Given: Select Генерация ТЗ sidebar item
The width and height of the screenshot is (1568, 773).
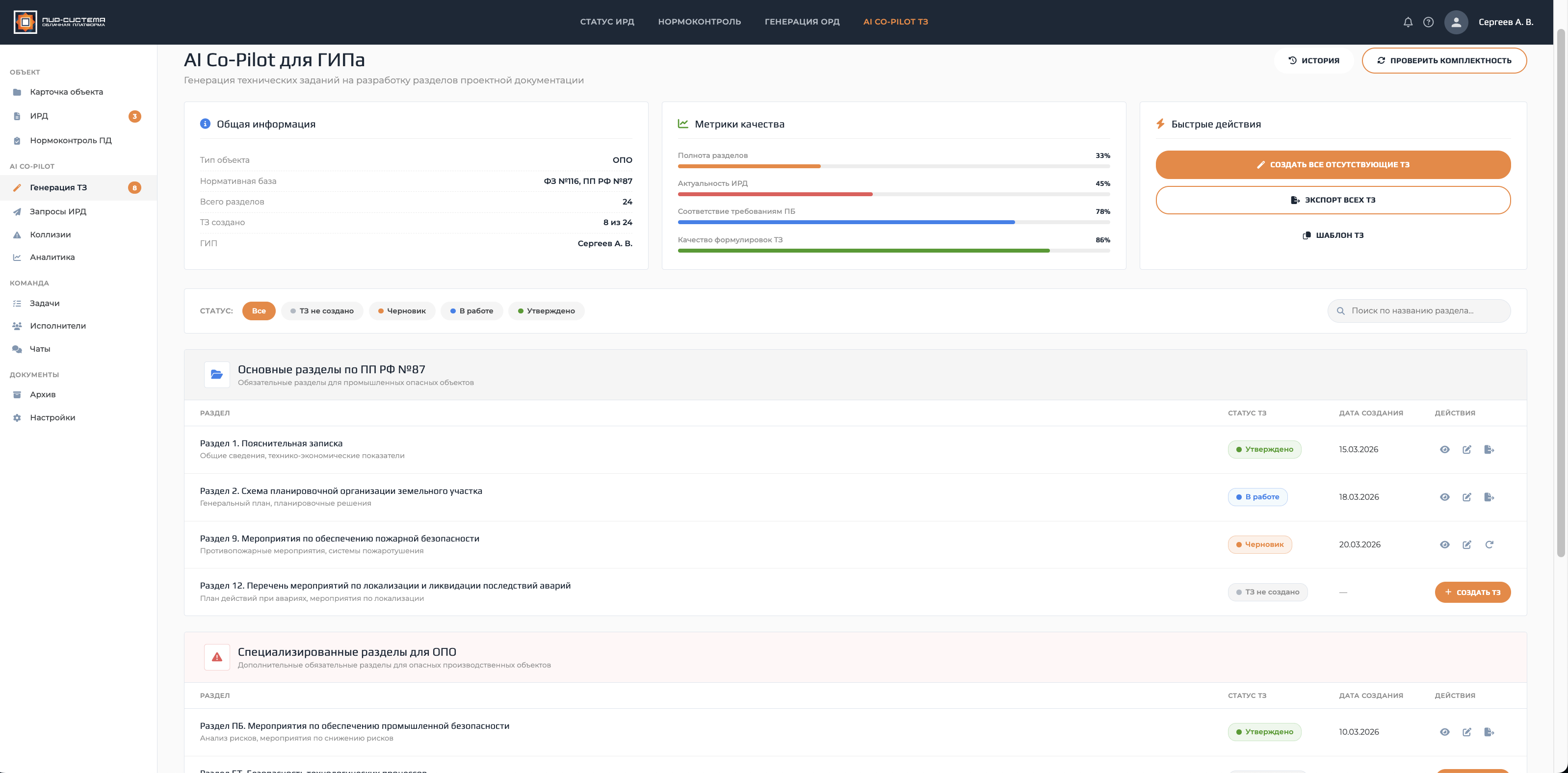Looking at the screenshot, I should pyautogui.click(x=78, y=187).
